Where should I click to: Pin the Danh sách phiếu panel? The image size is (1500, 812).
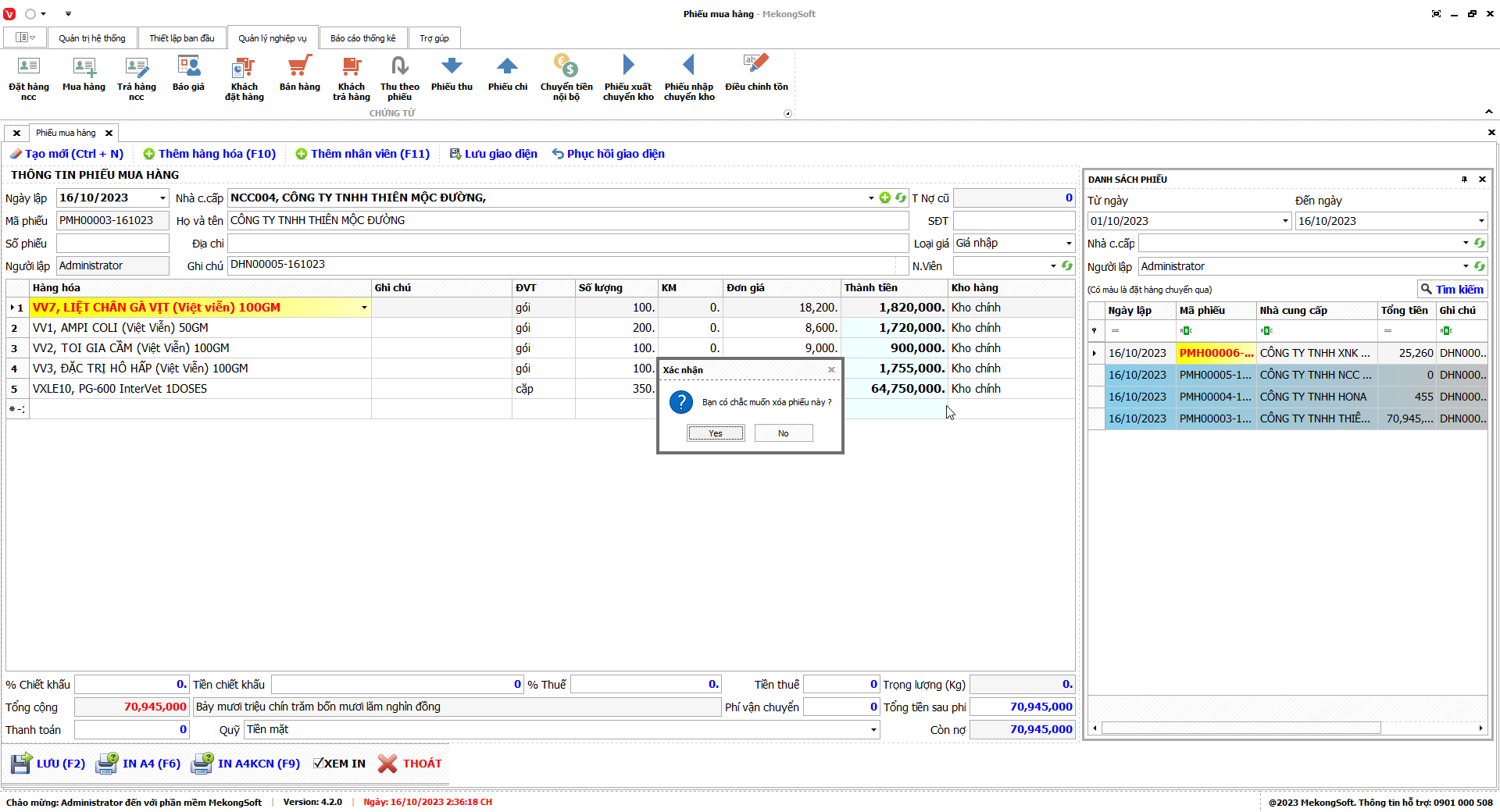click(1464, 180)
